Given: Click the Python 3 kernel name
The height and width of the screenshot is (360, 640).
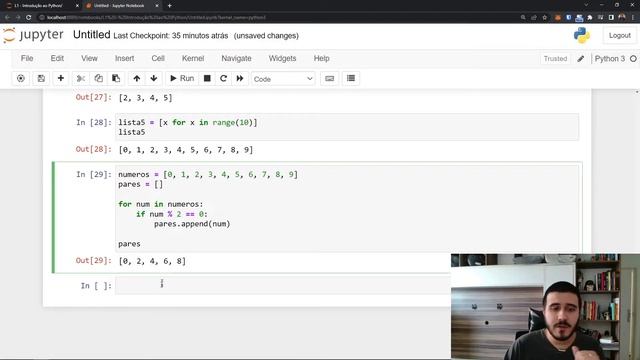Looking at the screenshot, I should tap(609, 59).
